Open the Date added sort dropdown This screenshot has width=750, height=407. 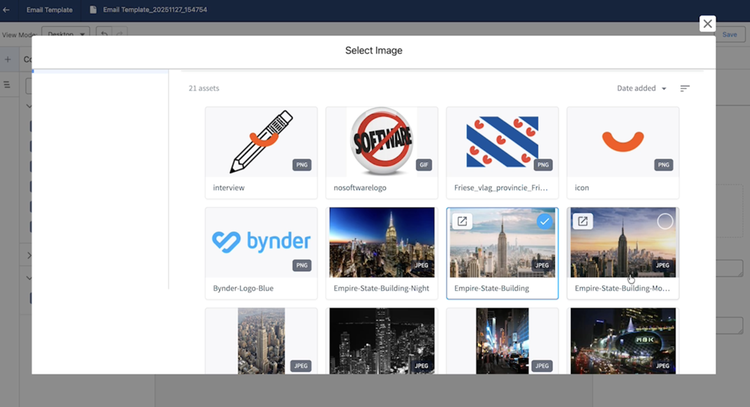641,88
